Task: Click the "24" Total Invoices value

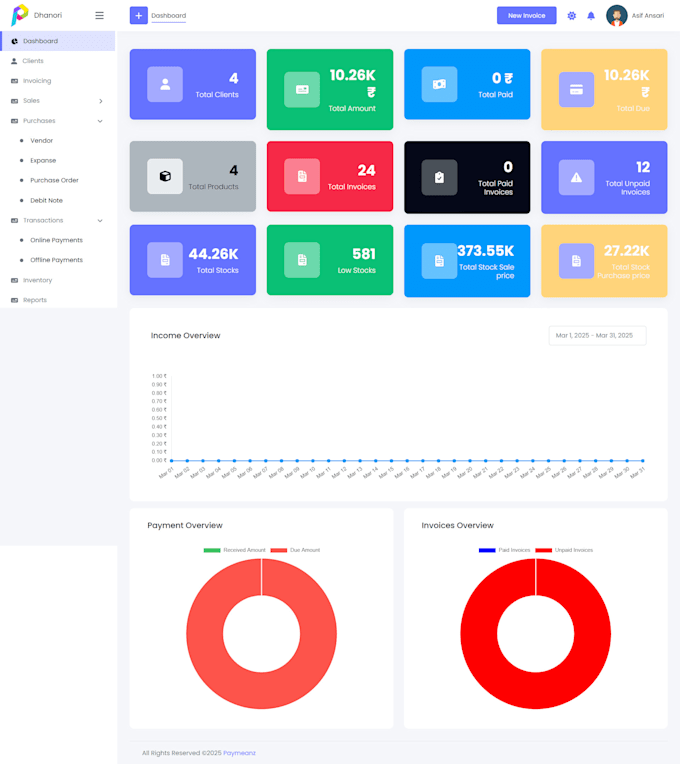Action: click(x=366, y=171)
